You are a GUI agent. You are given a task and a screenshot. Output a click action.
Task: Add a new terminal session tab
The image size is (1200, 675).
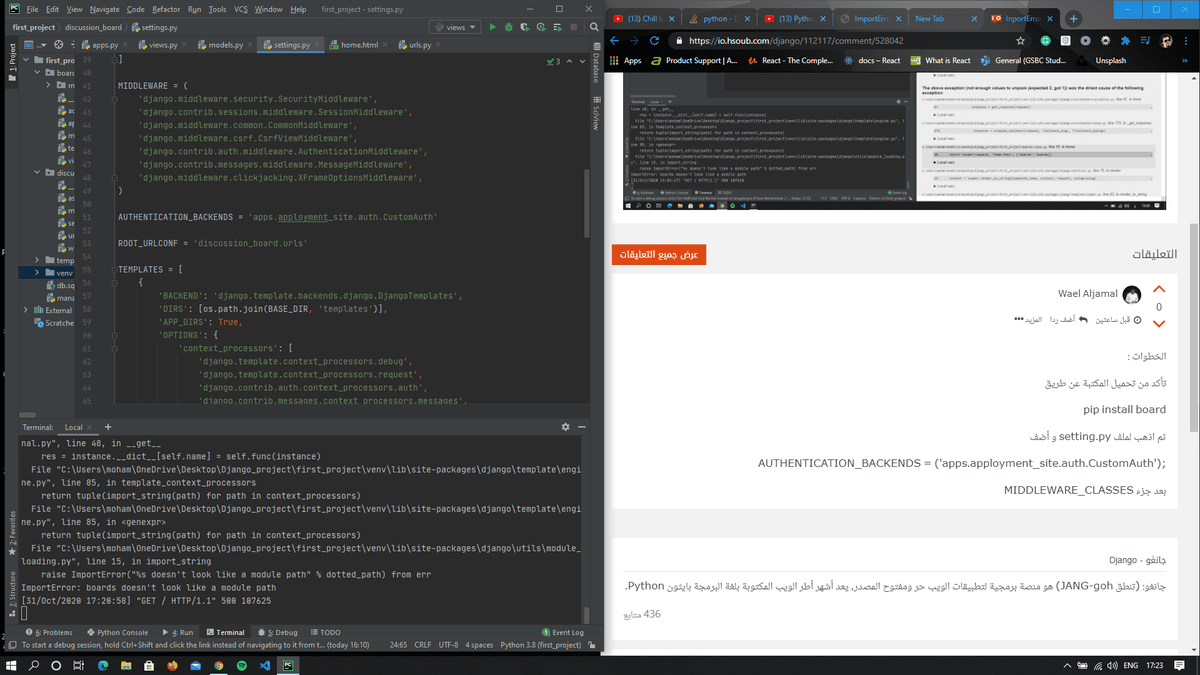pos(93,427)
